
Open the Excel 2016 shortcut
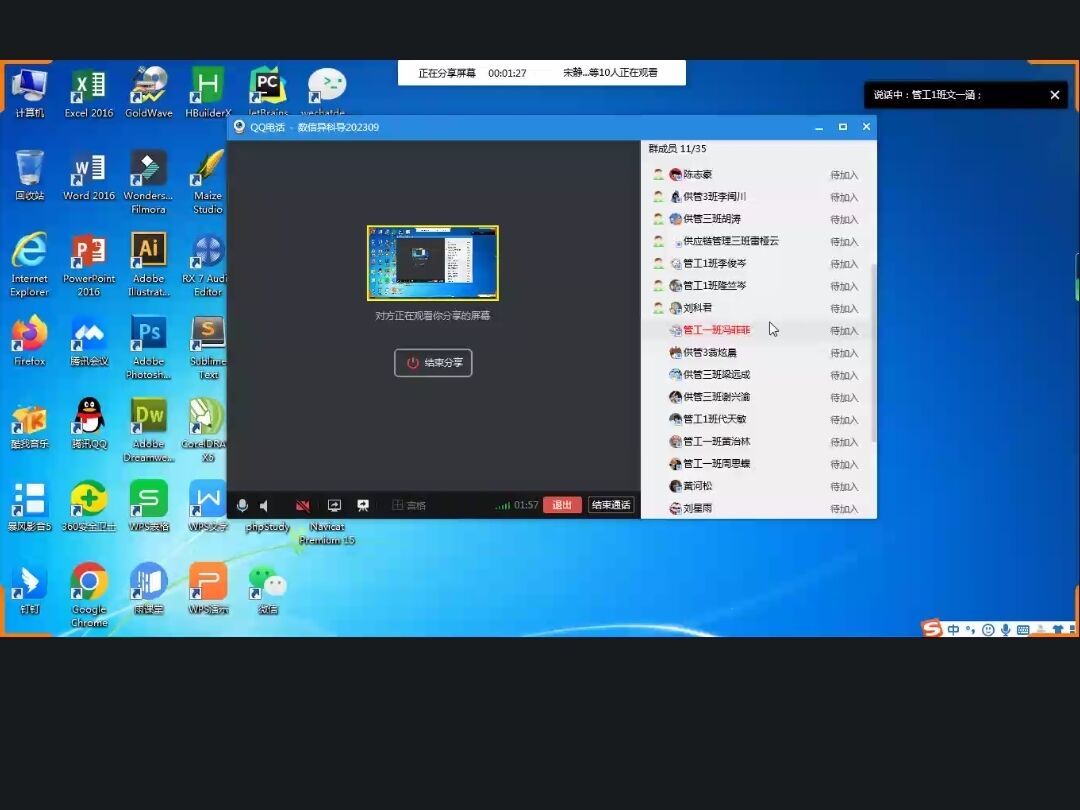point(89,87)
